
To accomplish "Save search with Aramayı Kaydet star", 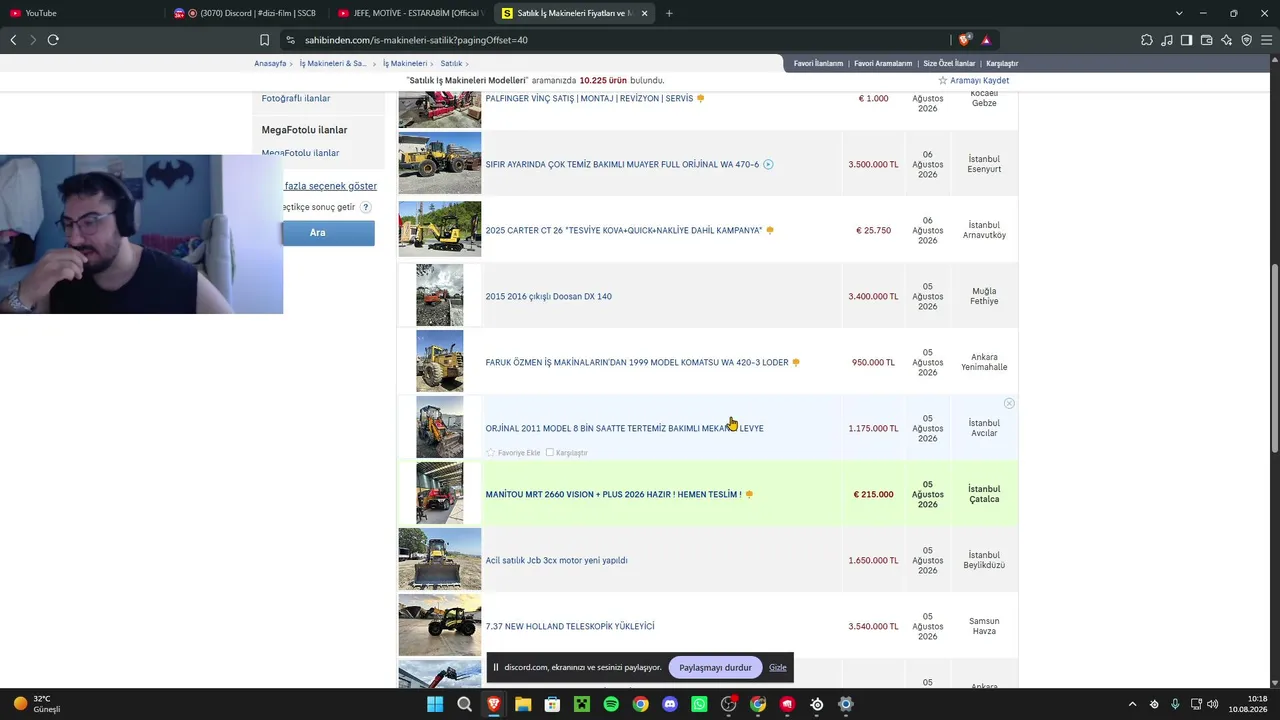I will coord(974,80).
